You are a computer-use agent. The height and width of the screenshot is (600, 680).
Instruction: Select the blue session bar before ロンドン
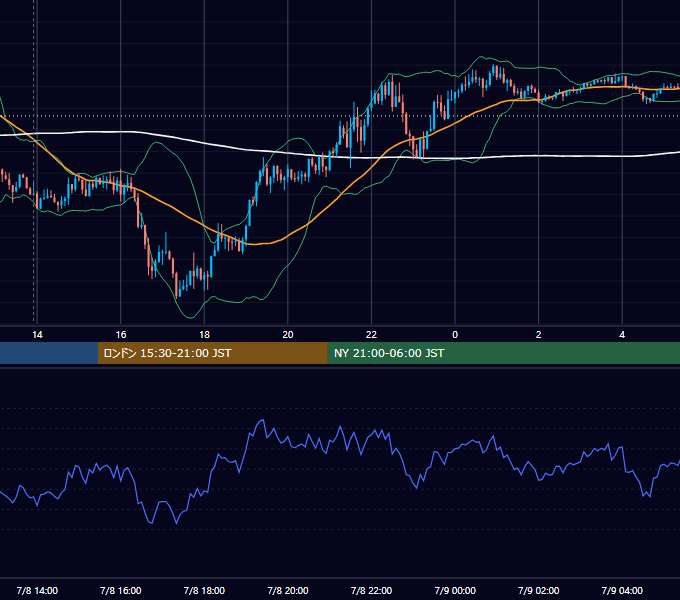click(49, 353)
